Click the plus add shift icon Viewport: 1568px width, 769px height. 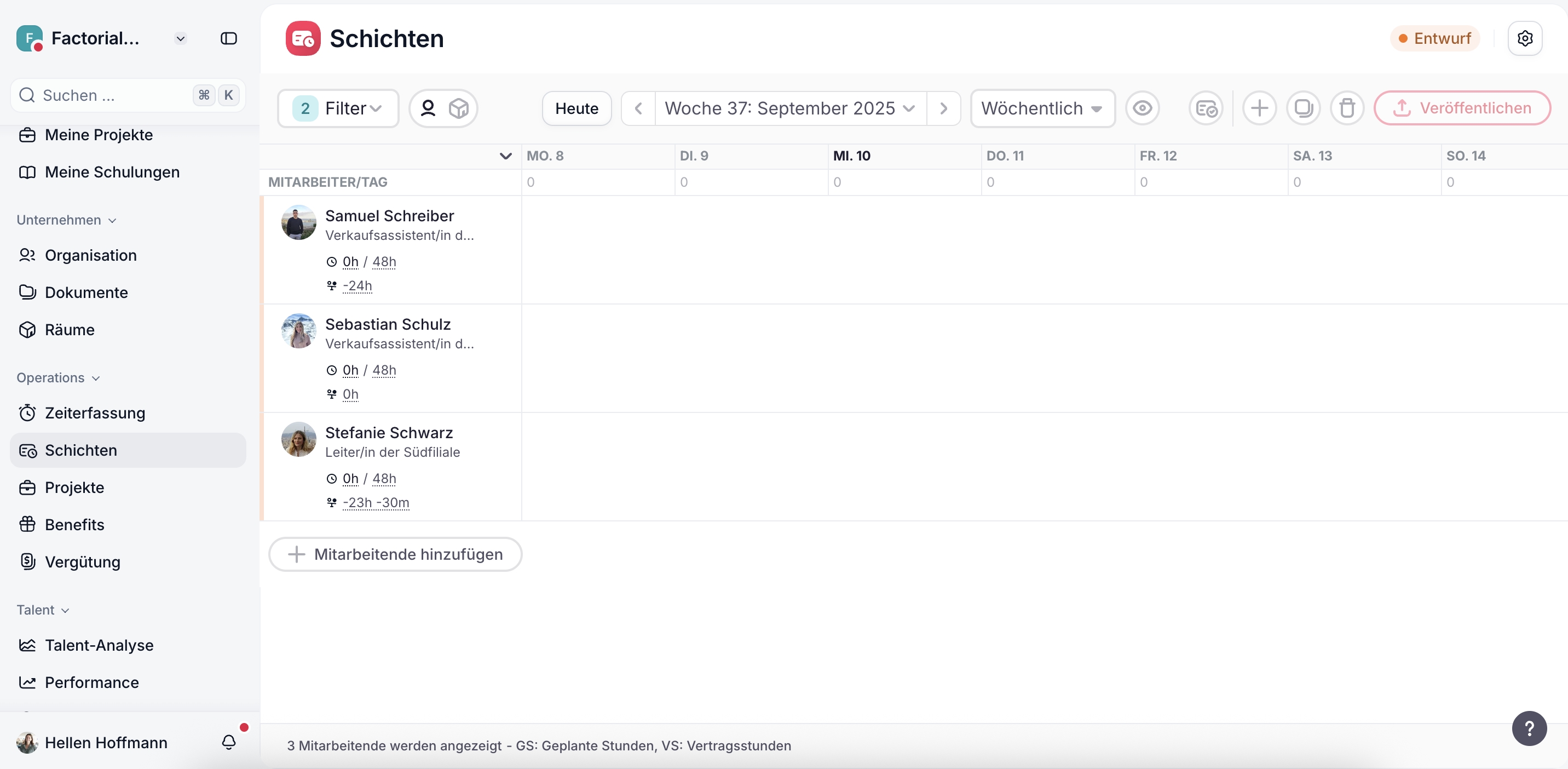[1259, 108]
